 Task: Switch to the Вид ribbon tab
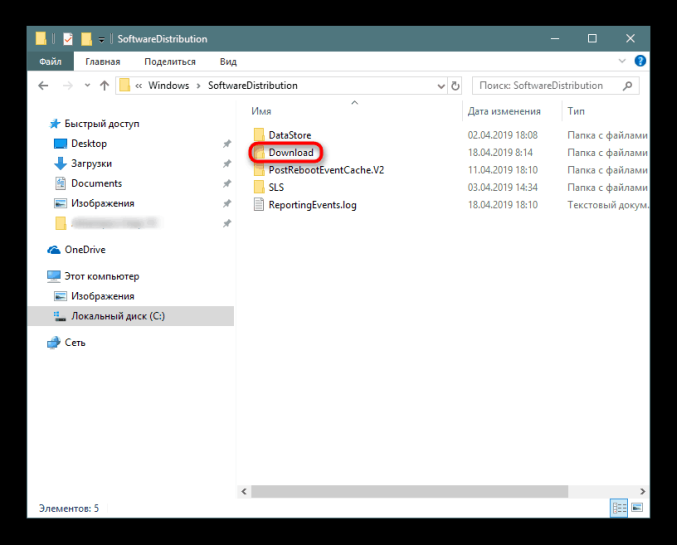pyautogui.click(x=228, y=61)
